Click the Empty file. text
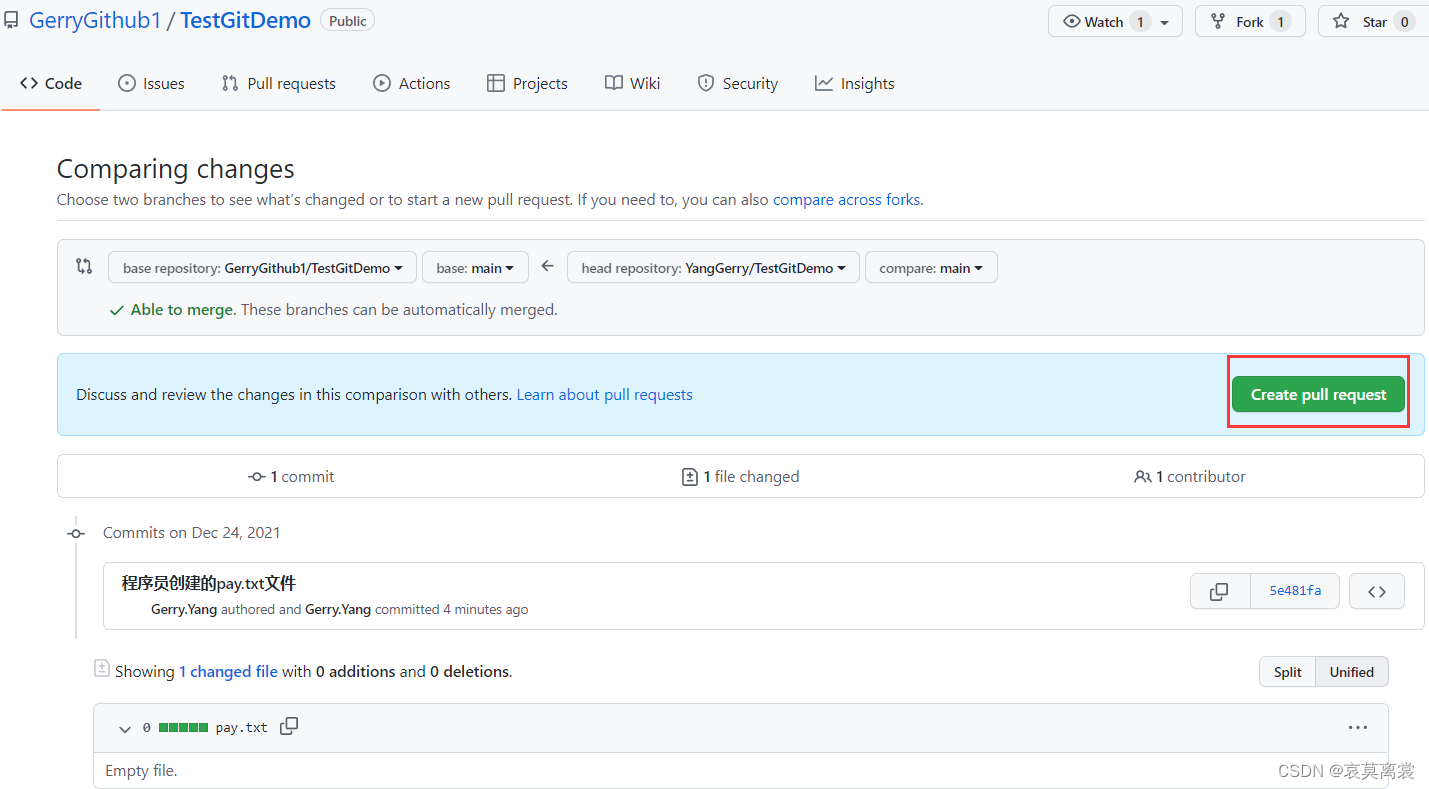Image resolution: width=1429 pixels, height=789 pixels. [x=141, y=771]
